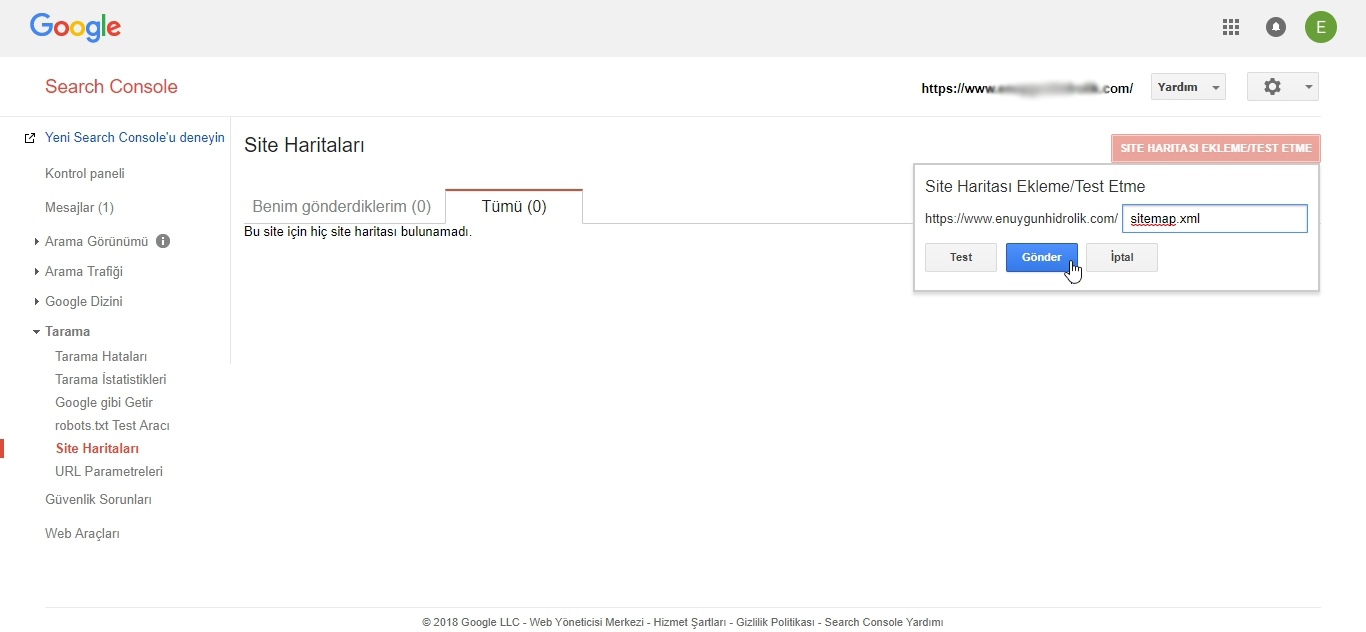The image size is (1366, 632).
Task: Click the Google logo
Action: click(x=75, y=27)
